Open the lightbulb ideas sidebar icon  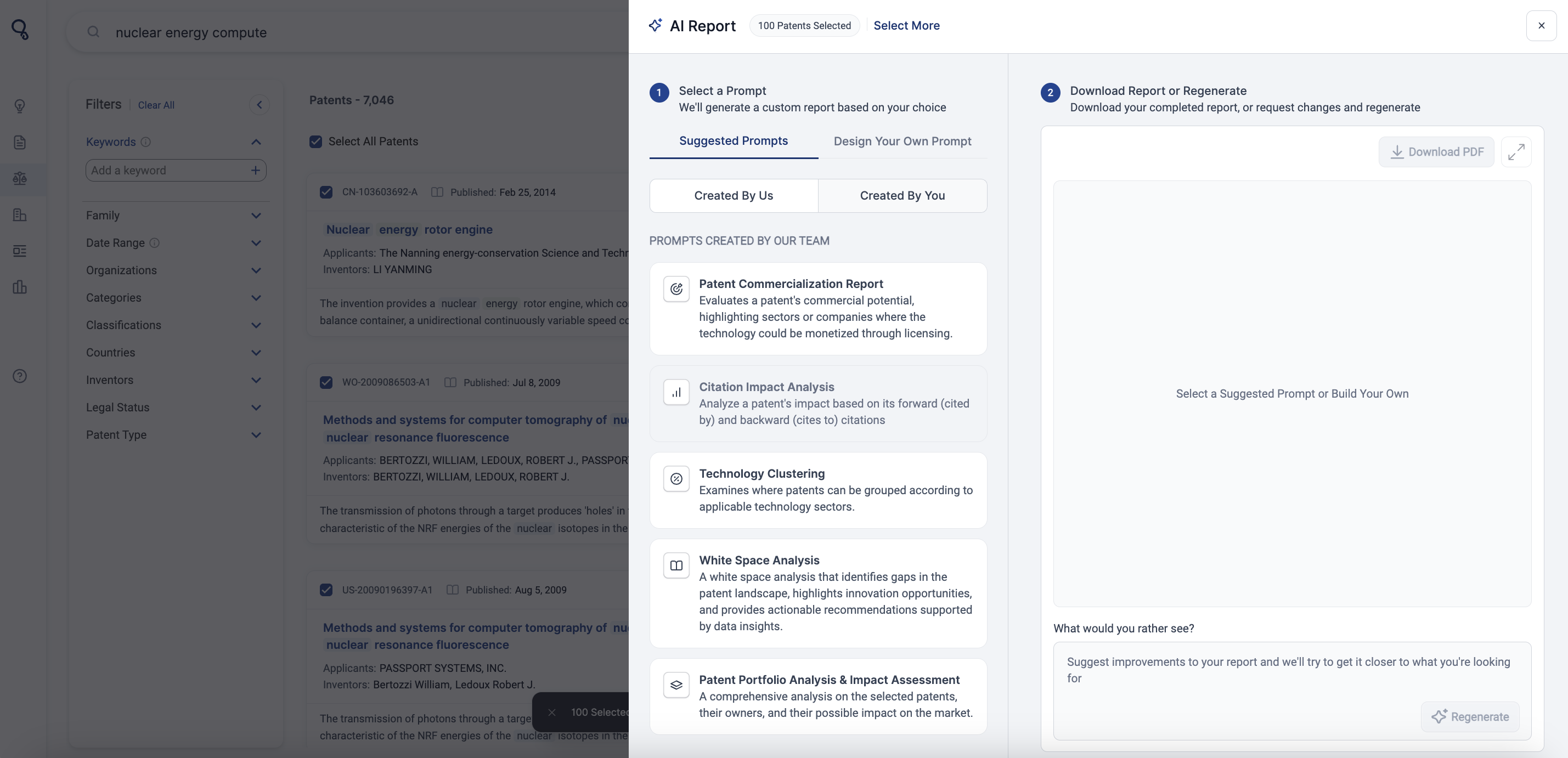point(20,106)
